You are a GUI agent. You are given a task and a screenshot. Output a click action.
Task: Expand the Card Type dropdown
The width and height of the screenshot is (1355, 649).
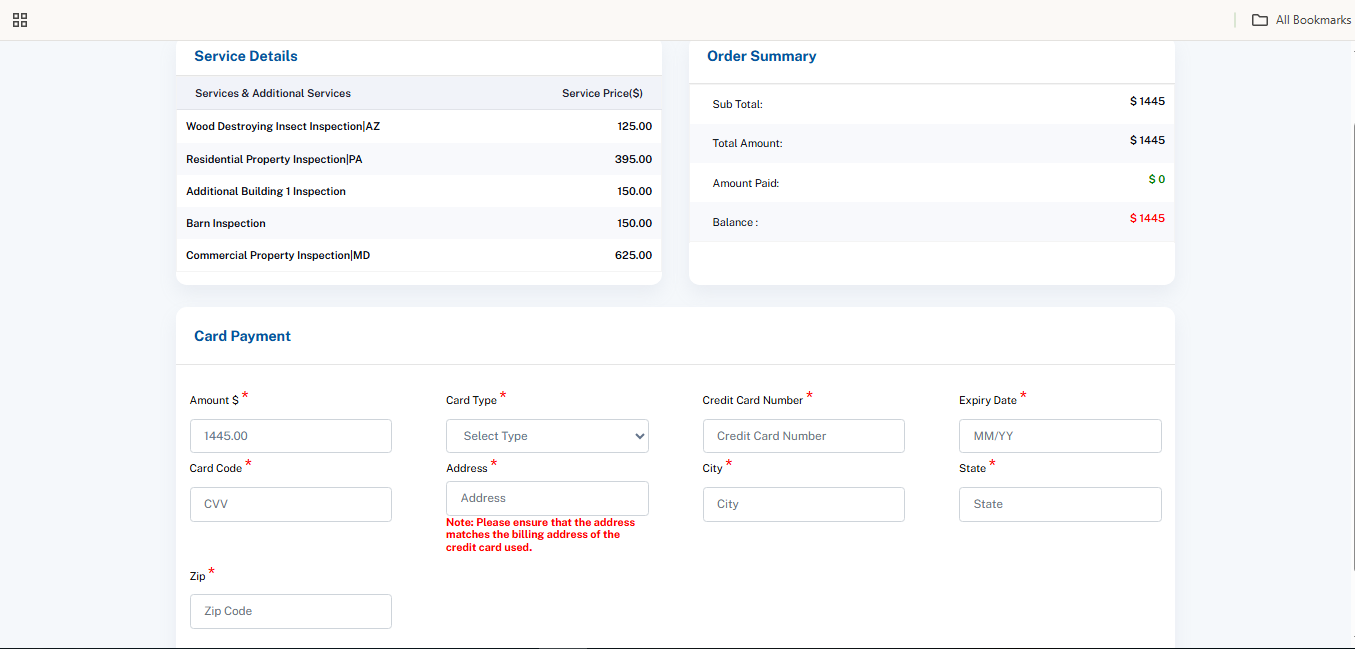pos(547,436)
